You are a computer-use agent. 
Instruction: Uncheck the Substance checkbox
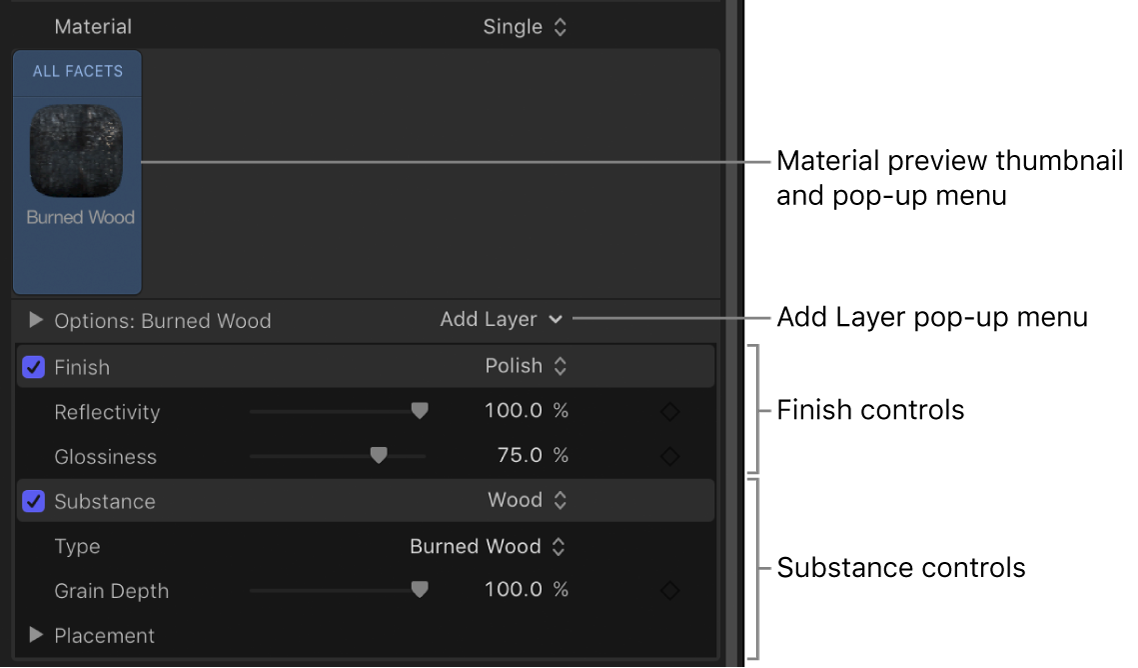point(33,500)
